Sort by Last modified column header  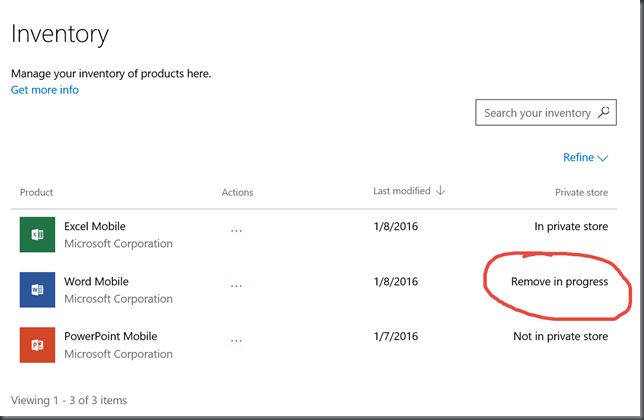pos(402,191)
